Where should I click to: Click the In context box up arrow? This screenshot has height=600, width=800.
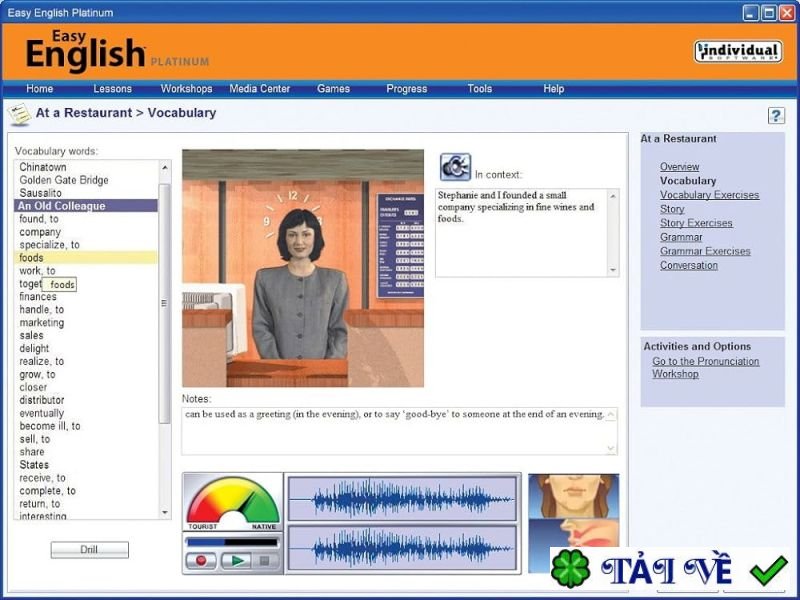click(613, 196)
